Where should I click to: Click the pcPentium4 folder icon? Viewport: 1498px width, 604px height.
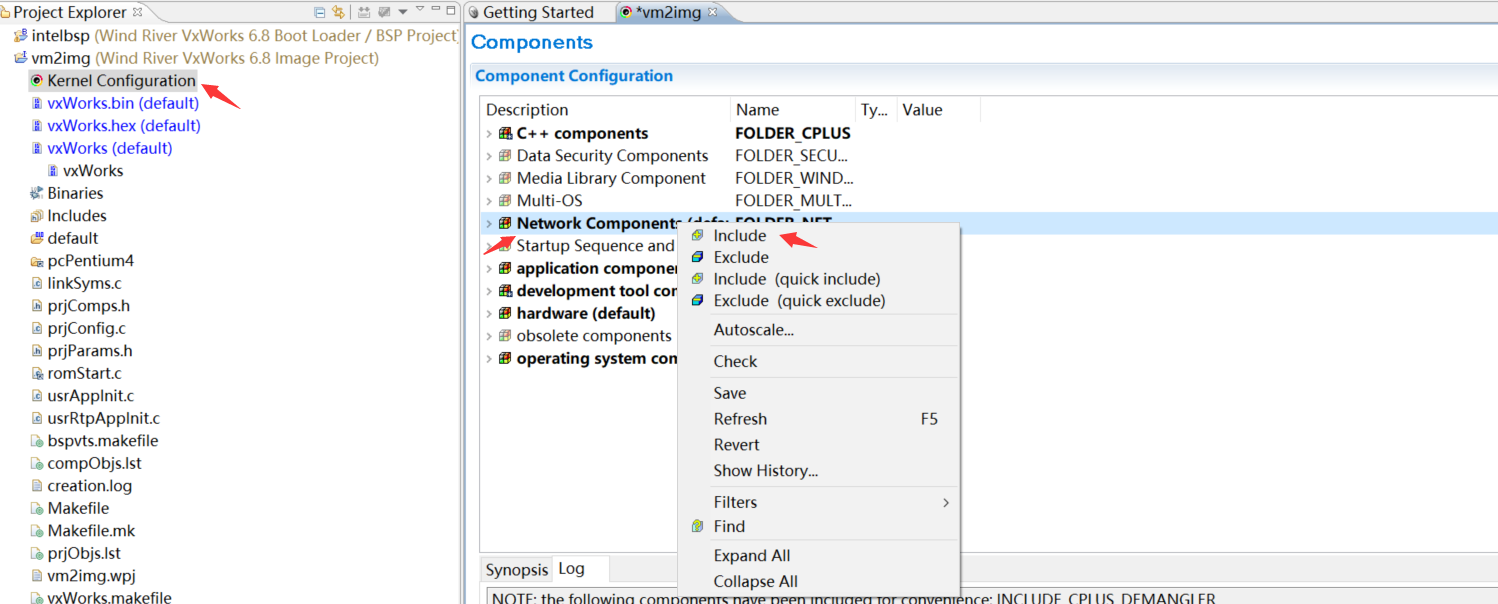(x=37, y=260)
